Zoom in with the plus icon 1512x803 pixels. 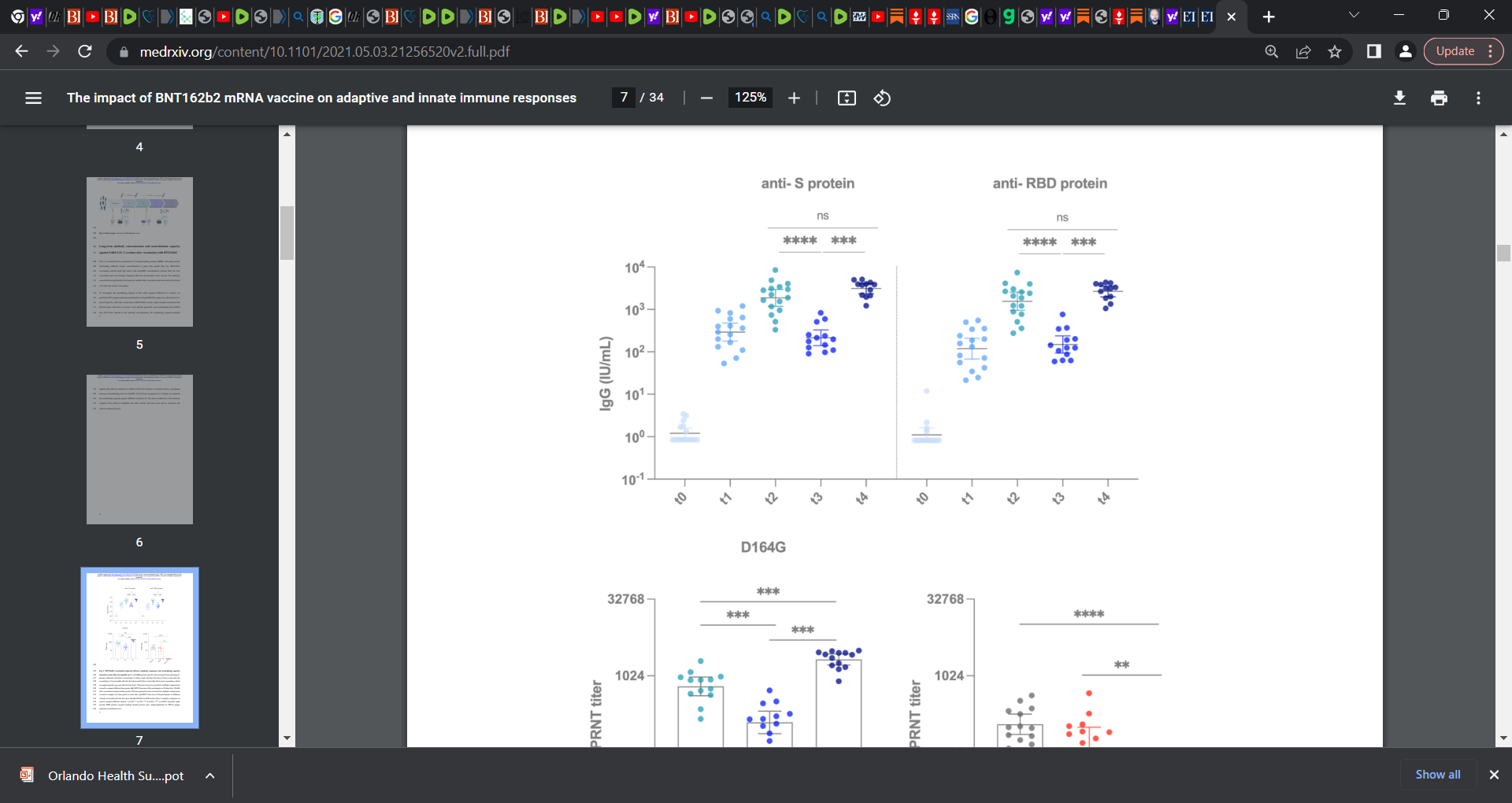point(794,98)
